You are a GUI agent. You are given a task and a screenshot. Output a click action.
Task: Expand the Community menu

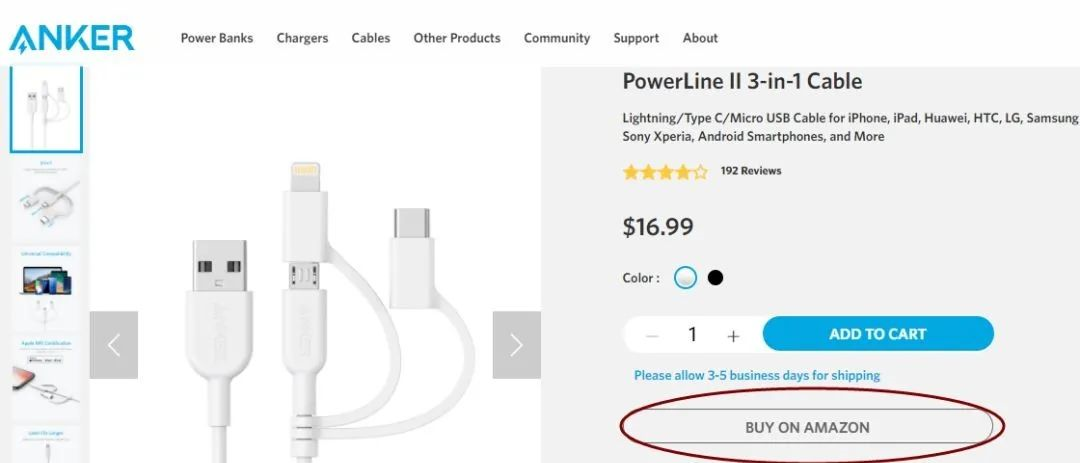(x=557, y=38)
